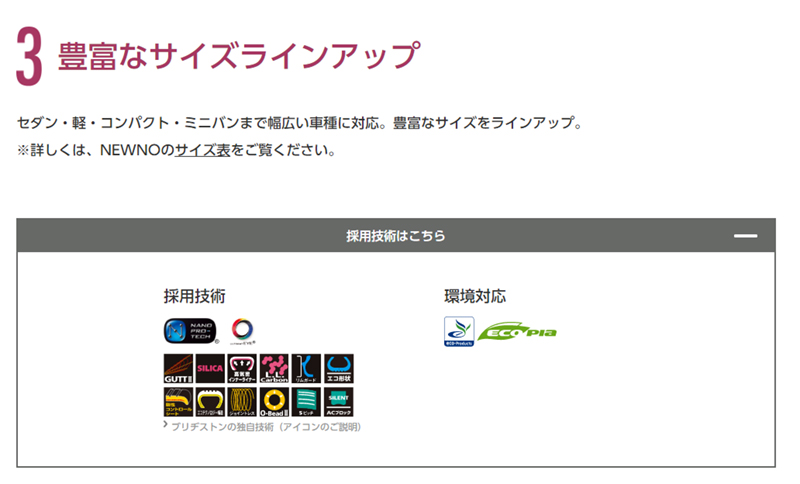Click the 環境対応 subheading
This screenshot has width=800, height=484.
[x=475, y=296]
